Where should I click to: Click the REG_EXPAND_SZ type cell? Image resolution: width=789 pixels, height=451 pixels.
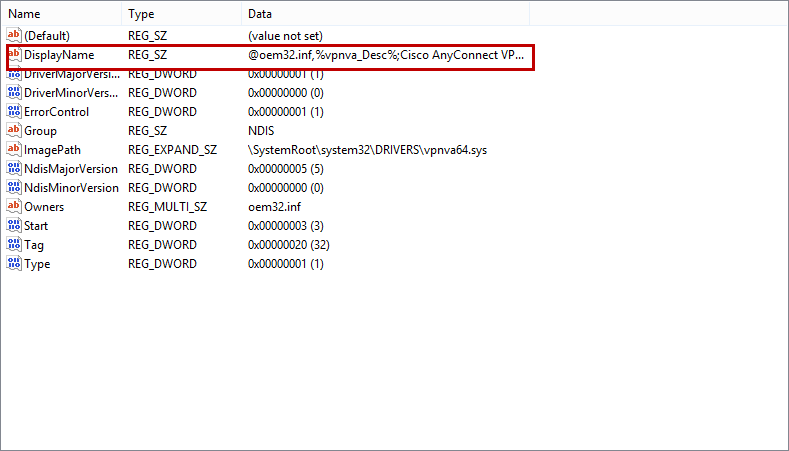(x=173, y=150)
